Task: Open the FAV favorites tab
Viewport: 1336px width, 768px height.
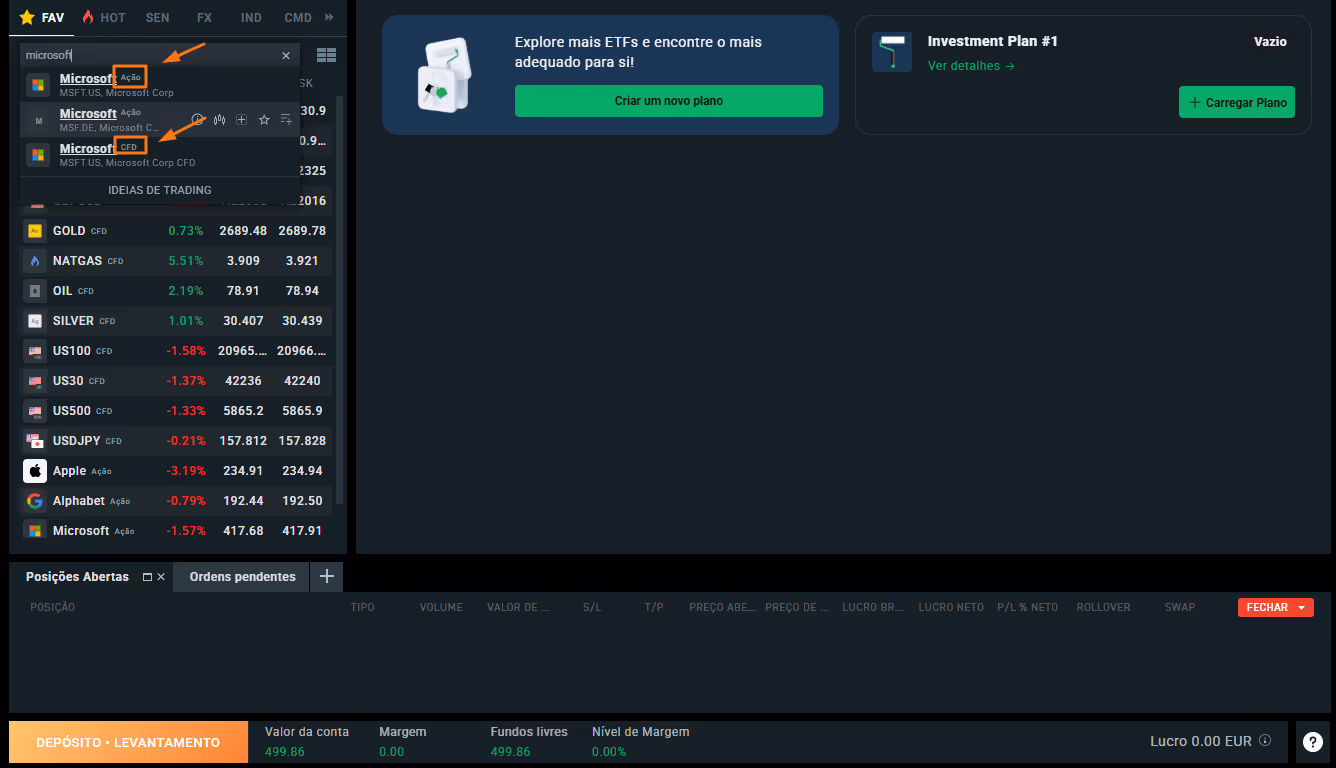Action: coord(41,18)
